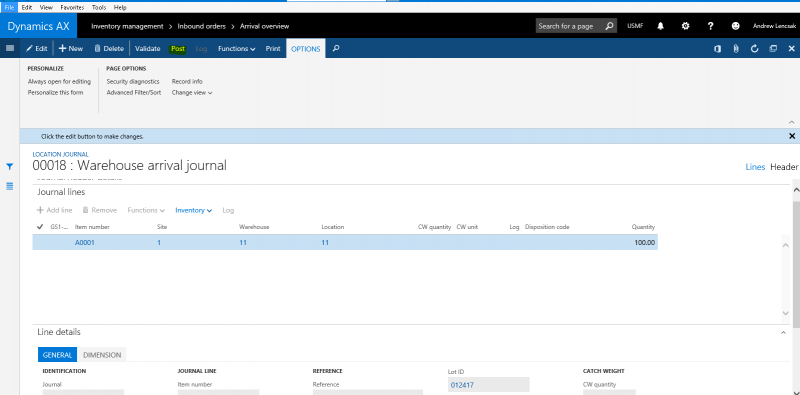Refresh the page with refresh icon
The image size is (800, 395).
point(755,48)
